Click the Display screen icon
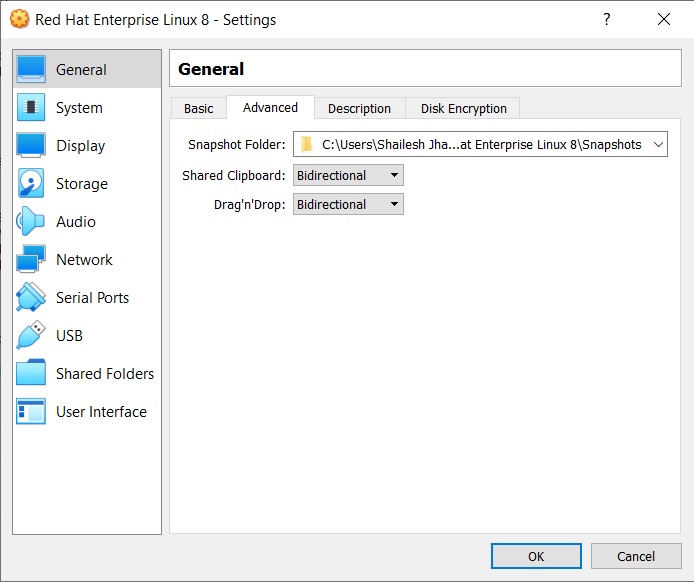This screenshot has height=582, width=694. (x=31, y=145)
